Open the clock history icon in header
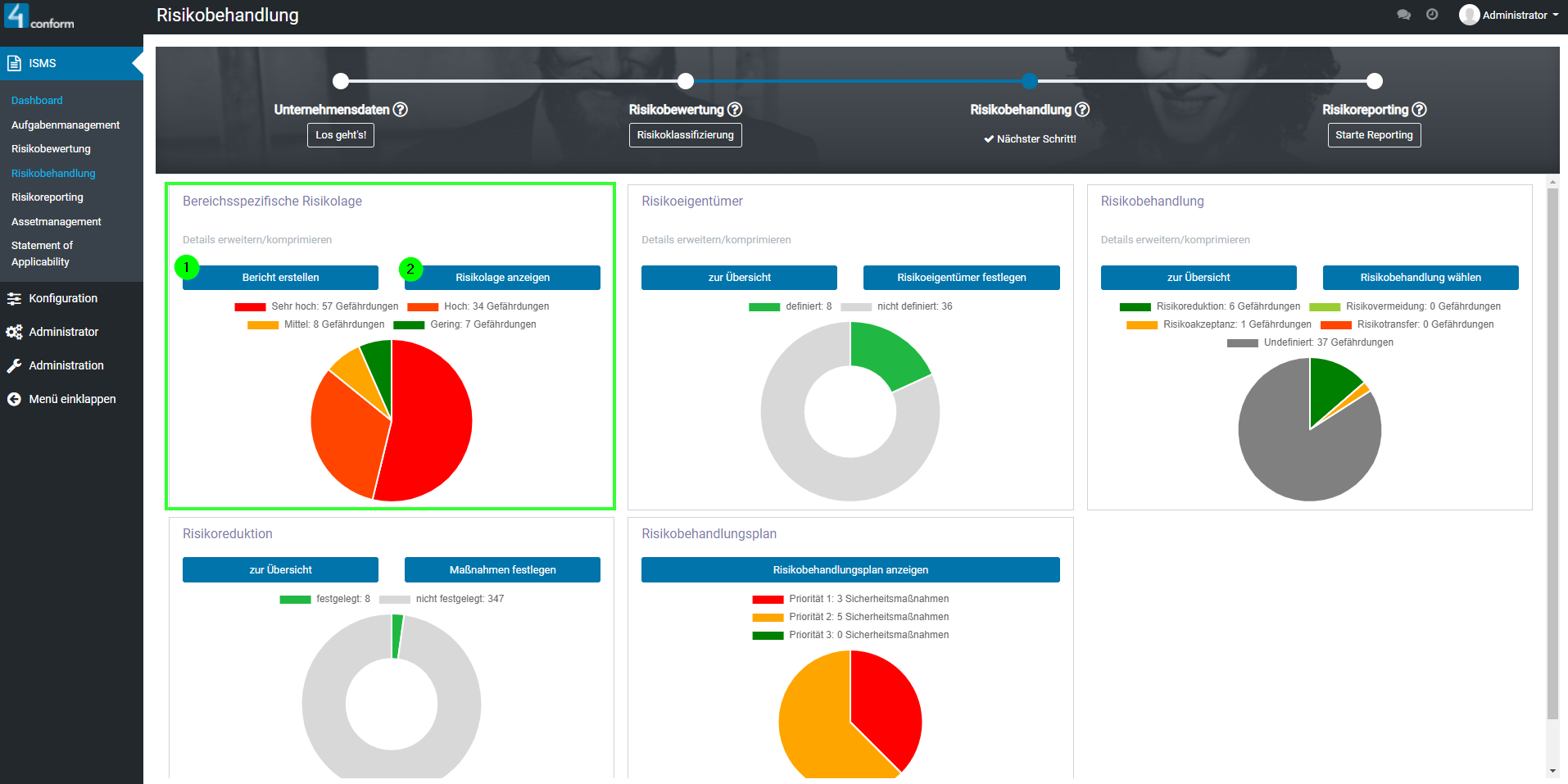This screenshot has width=1568, height=784. click(x=1432, y=15)
